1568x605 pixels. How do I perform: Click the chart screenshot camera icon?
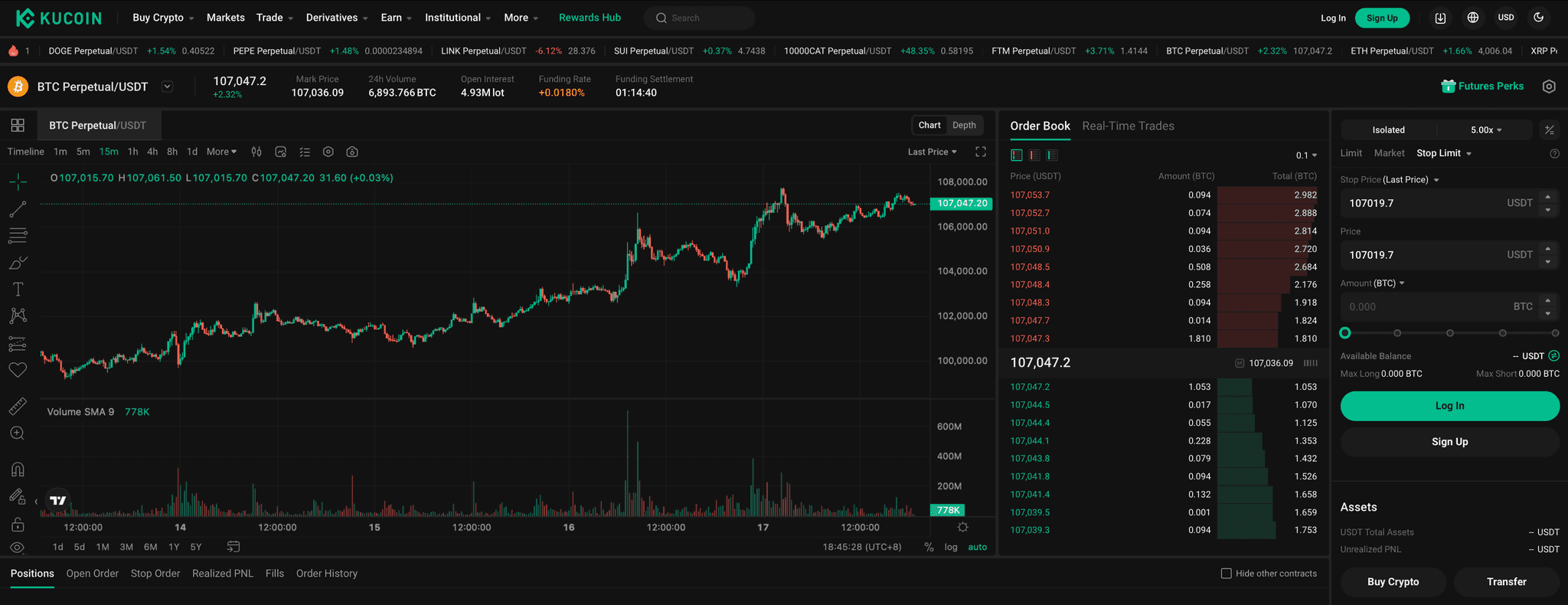[352, 152]
